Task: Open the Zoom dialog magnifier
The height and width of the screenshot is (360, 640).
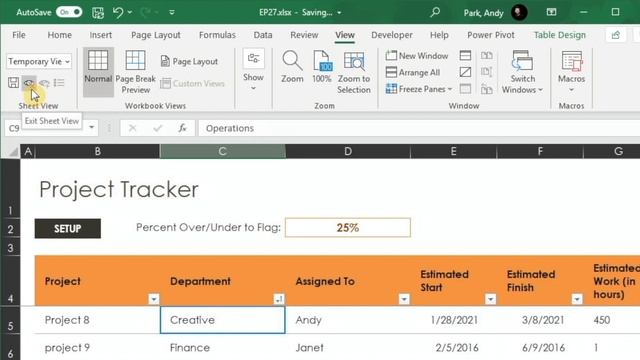Action: [x=292, y=67]
